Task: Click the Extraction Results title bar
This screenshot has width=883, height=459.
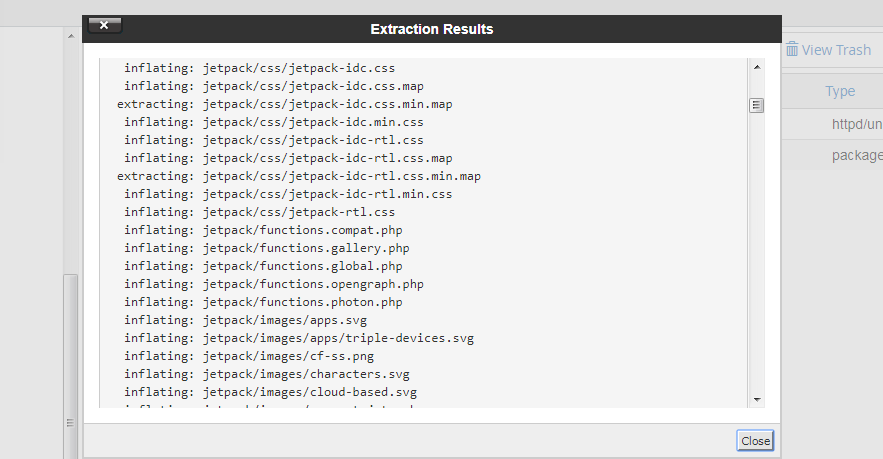Action: coord(431,29)
